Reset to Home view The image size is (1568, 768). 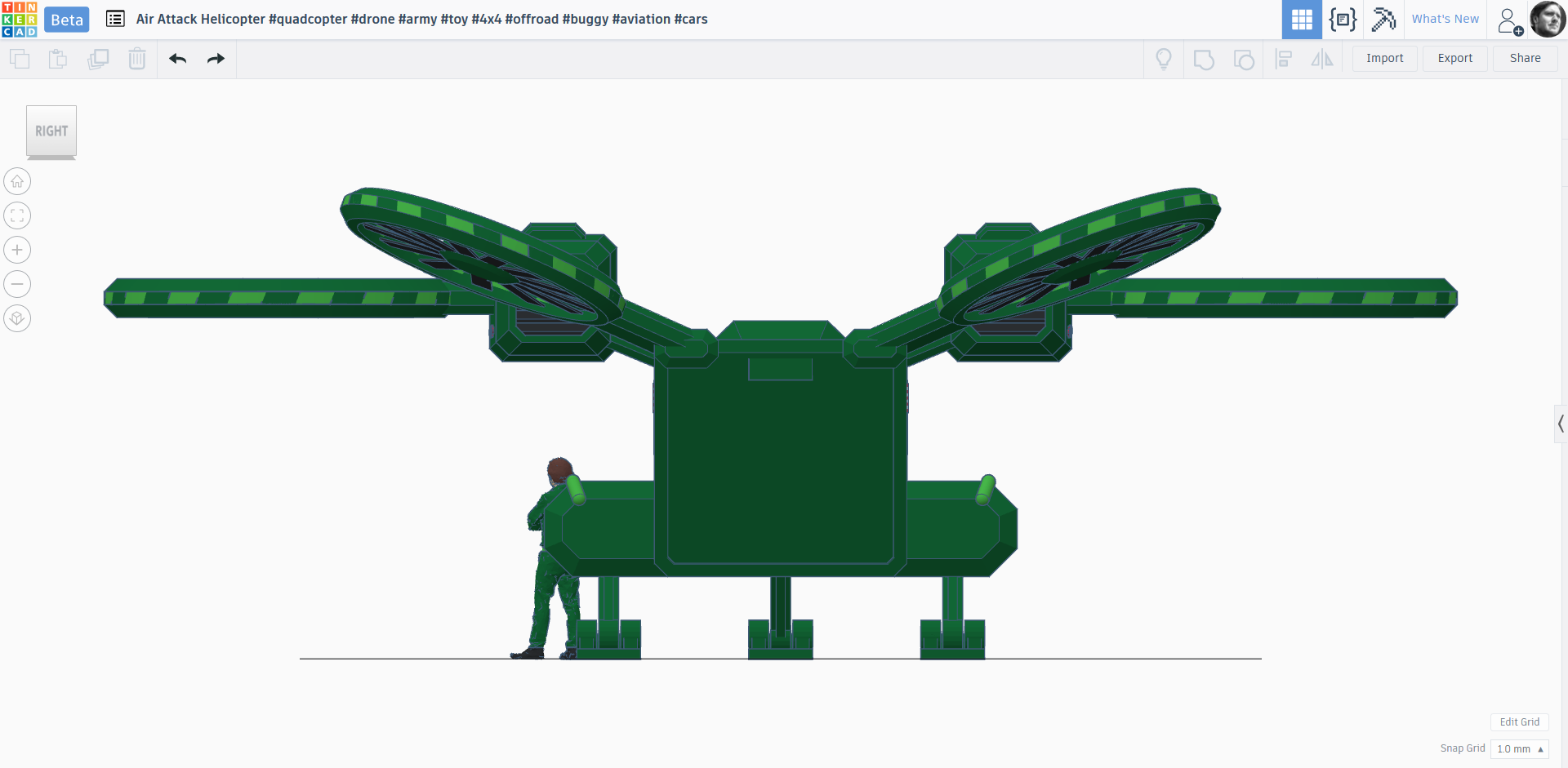17,181
